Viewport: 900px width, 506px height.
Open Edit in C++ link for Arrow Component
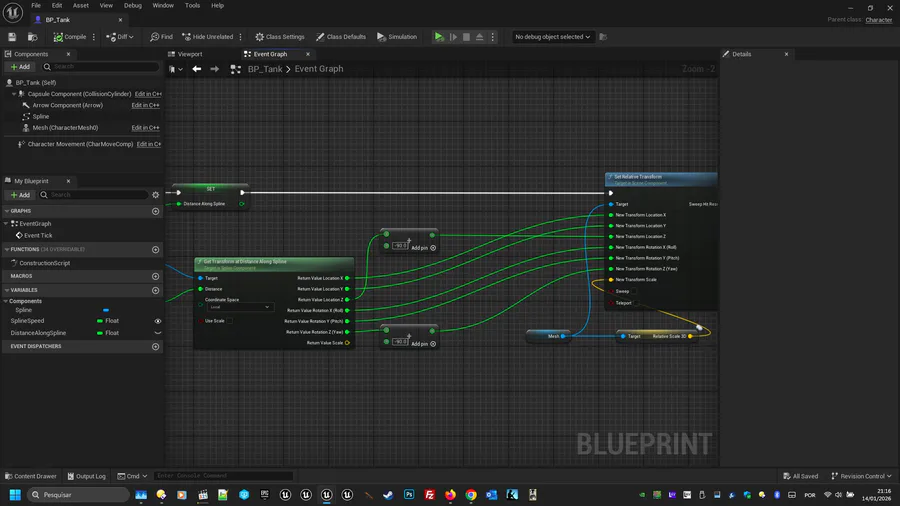tap(145, 105)
